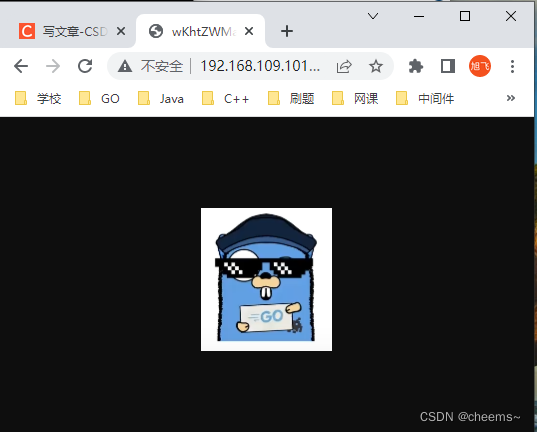Viewport: 537px width, 432px height.
Task: Toggle the side panel icon
Action: 448,66
